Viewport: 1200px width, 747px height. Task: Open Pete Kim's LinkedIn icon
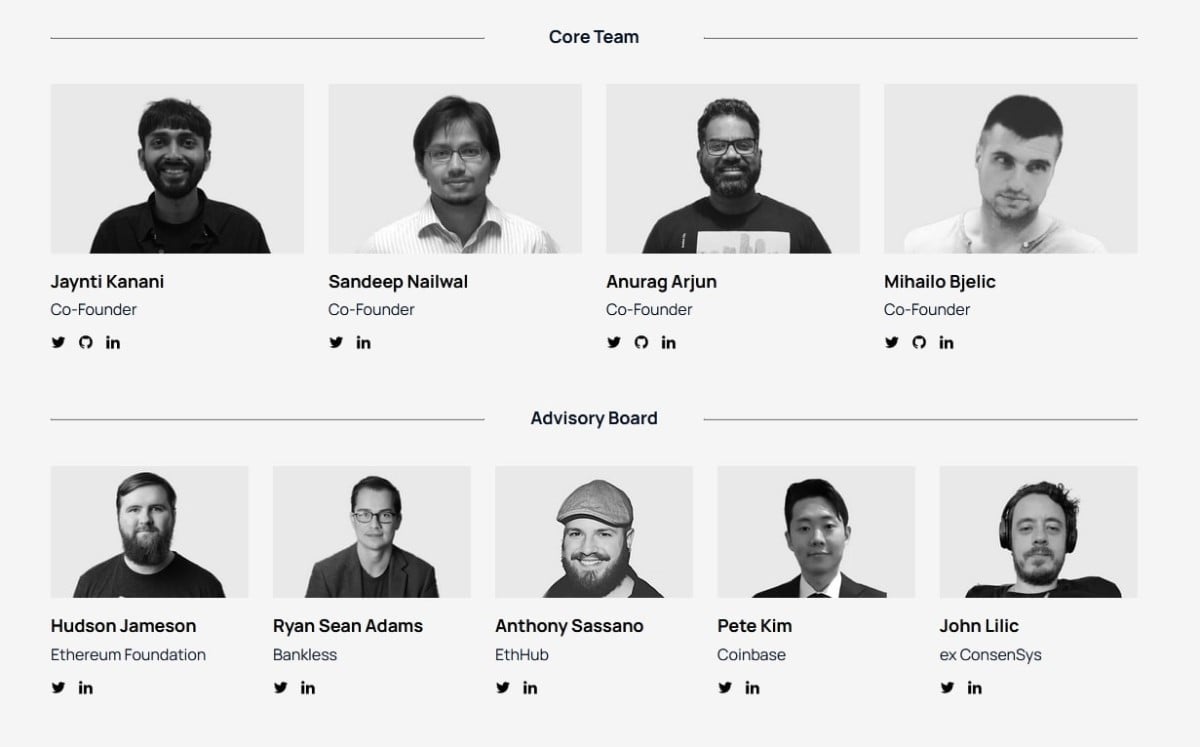[x=752, y=688]
